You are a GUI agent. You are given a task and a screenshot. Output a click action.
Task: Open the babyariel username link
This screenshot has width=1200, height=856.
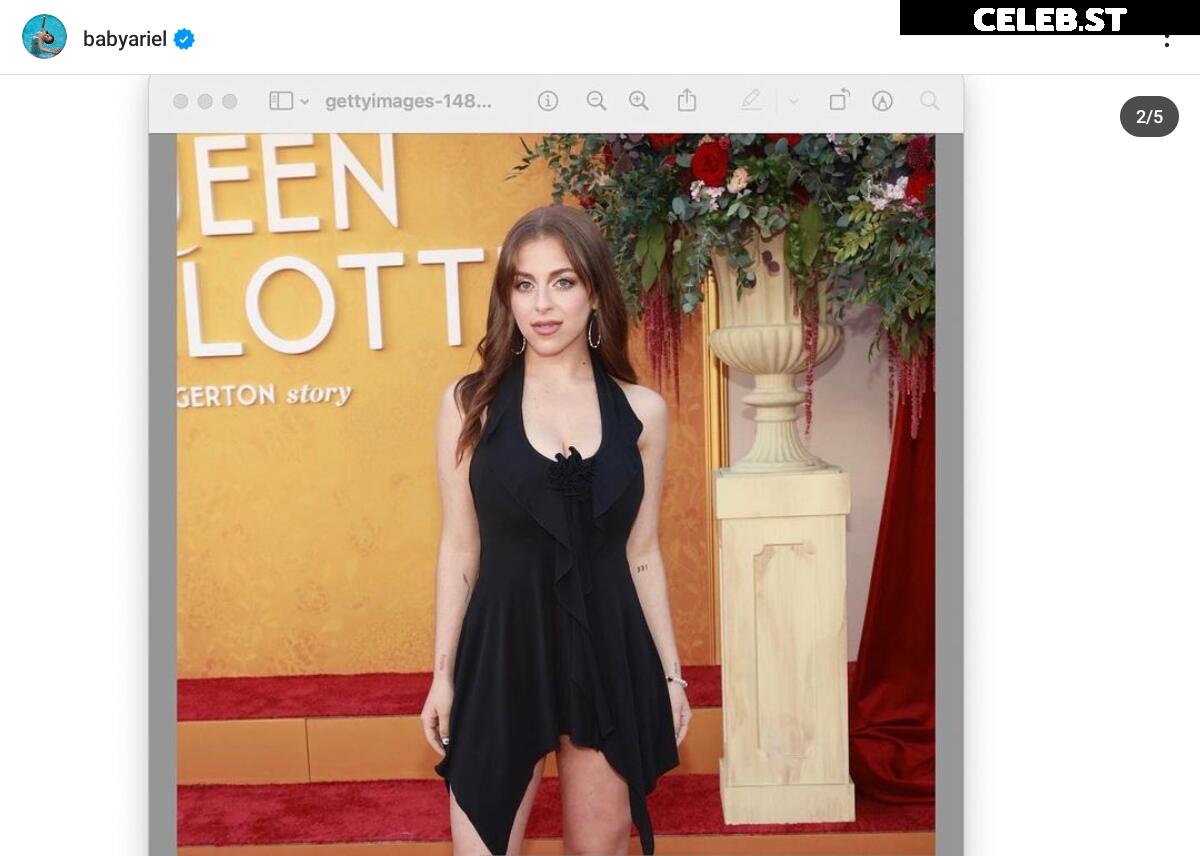[x=125, y=39]
